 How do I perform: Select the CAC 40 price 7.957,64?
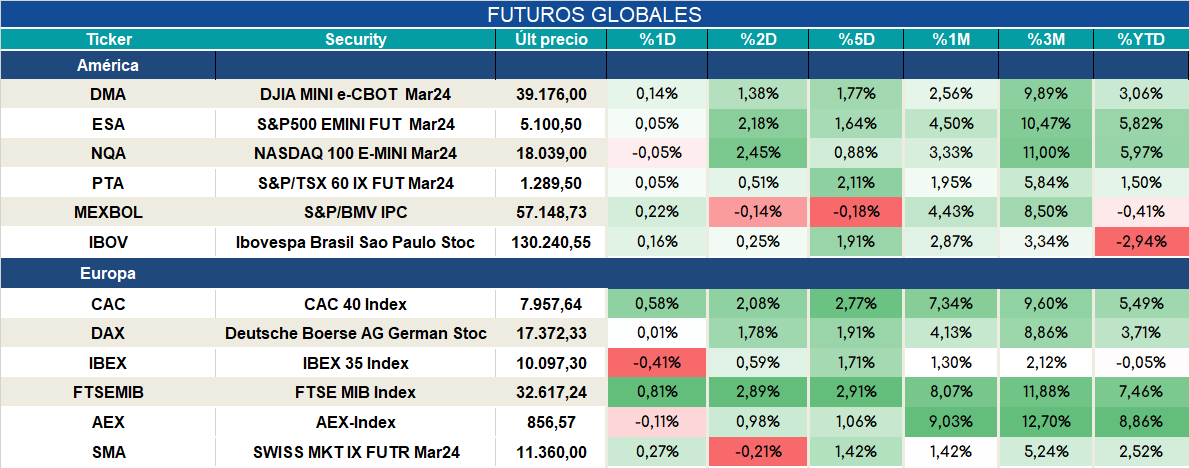(x=551, y=304)
